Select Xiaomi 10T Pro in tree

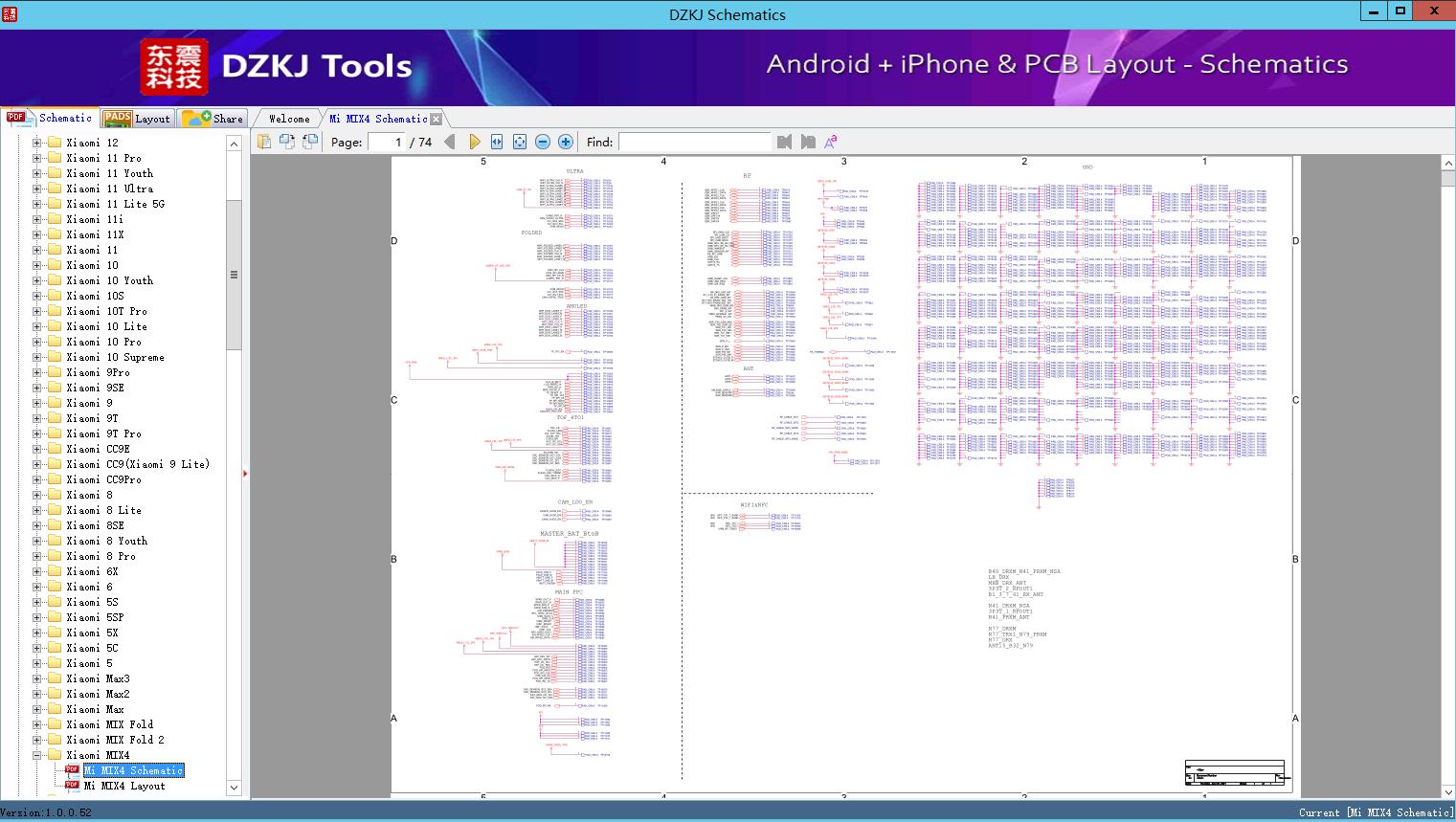(x=106, y=311)
